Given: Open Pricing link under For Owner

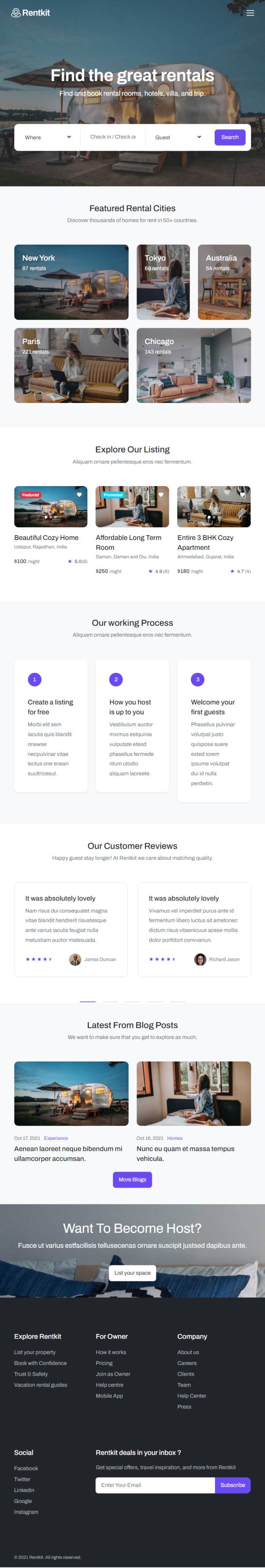Looking at the screenshot, I should [x=104, y=1363].
